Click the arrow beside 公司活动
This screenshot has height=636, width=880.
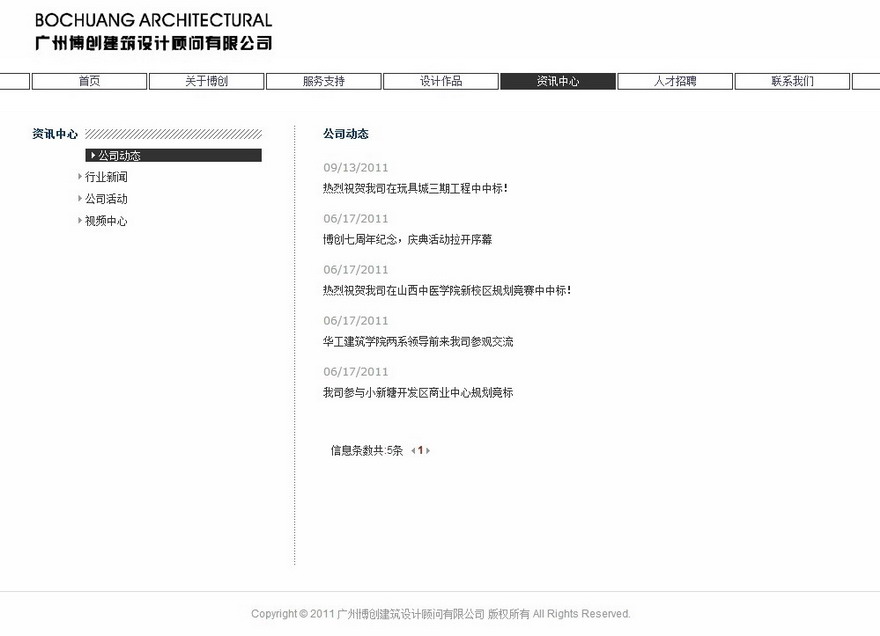tap(80, 198)
